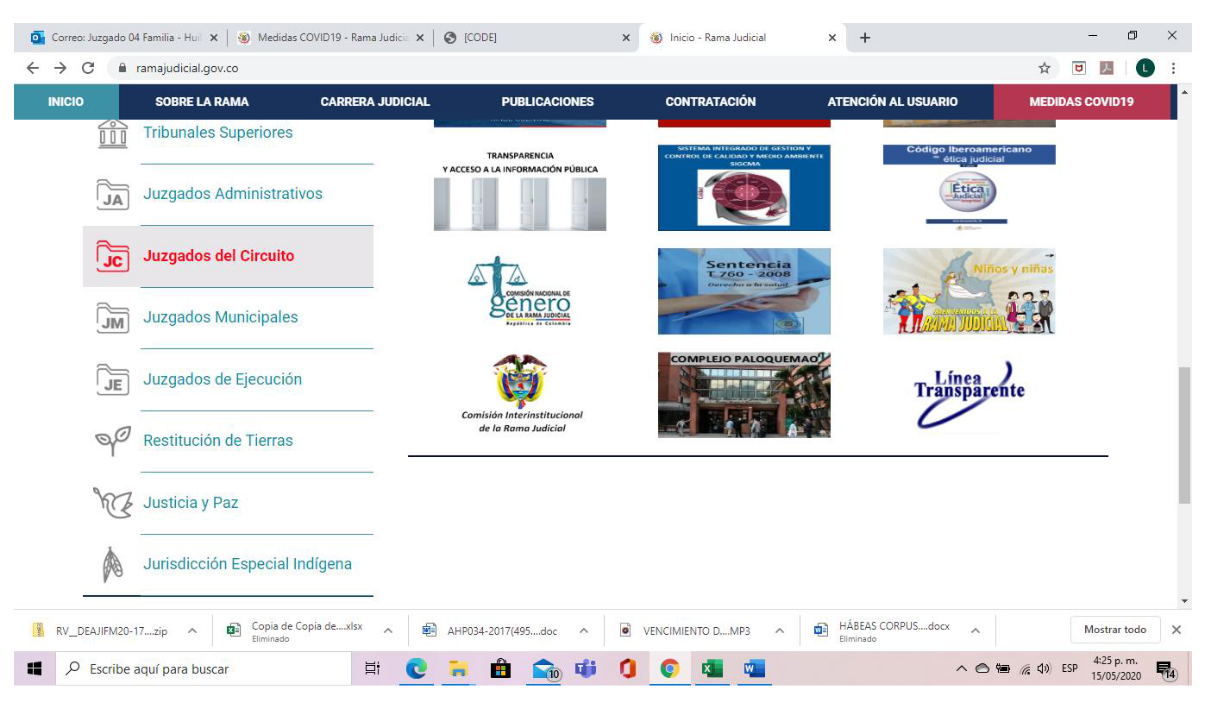Click Mostrar todo in the downloads bar

[x=1115, y=630]
